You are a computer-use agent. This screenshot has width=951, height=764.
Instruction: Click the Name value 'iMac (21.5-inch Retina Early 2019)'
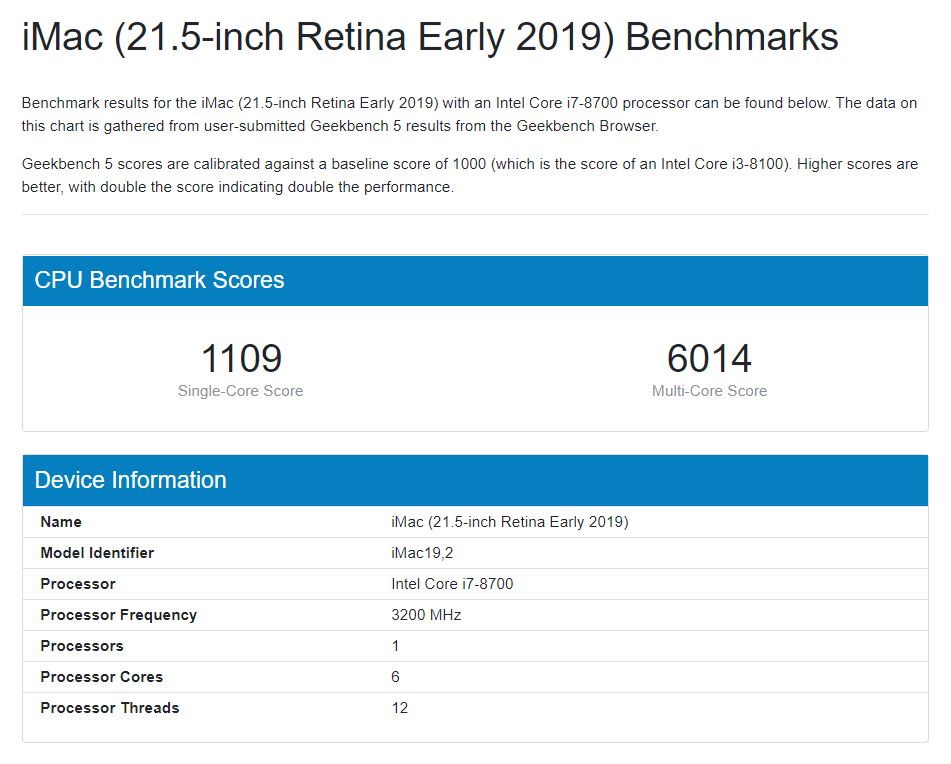pos(509,522)
